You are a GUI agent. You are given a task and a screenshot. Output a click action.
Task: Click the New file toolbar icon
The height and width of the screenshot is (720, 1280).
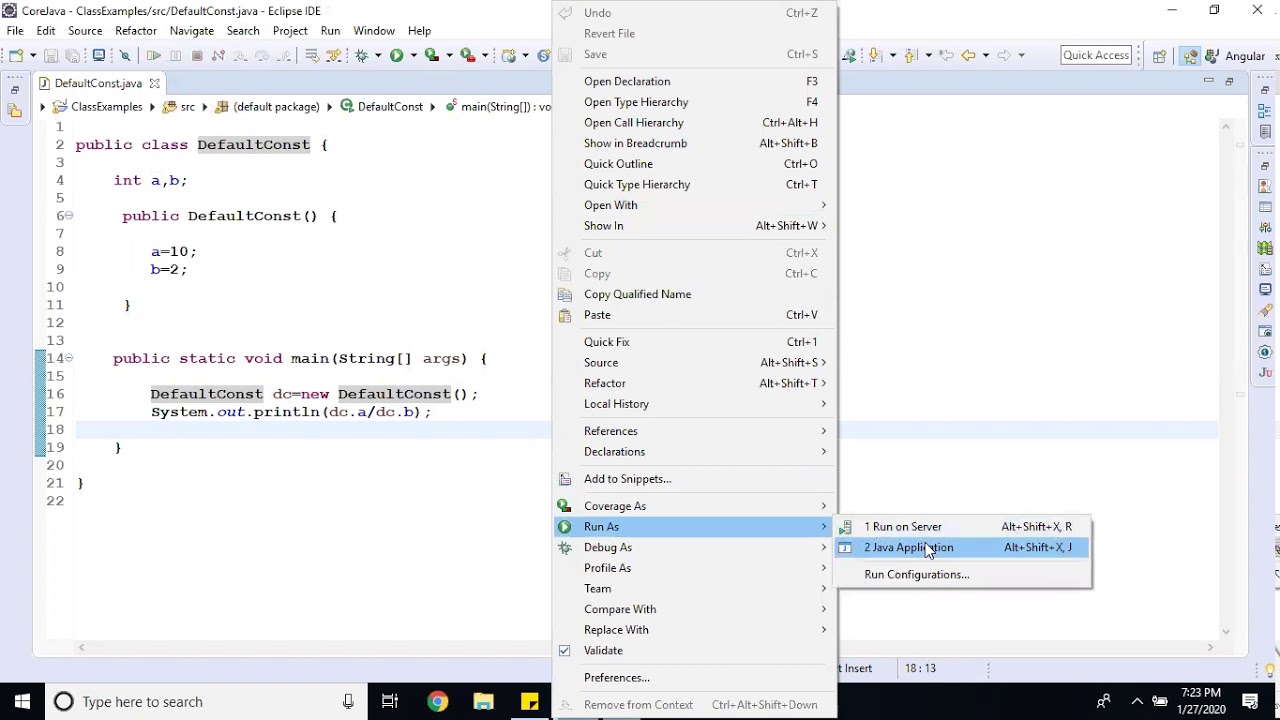coord(15,55)
